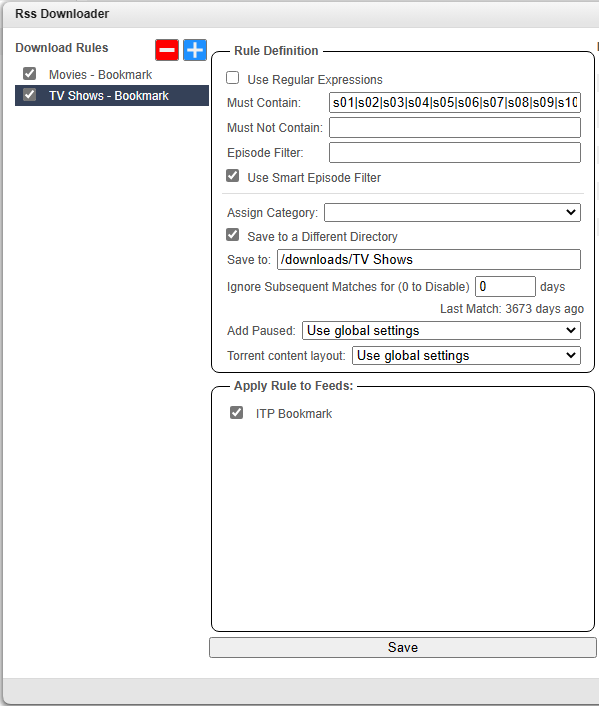Viewport: 599px width, 706px height.
Task: Focus the Must Contain field
Action: click(455, 103)
